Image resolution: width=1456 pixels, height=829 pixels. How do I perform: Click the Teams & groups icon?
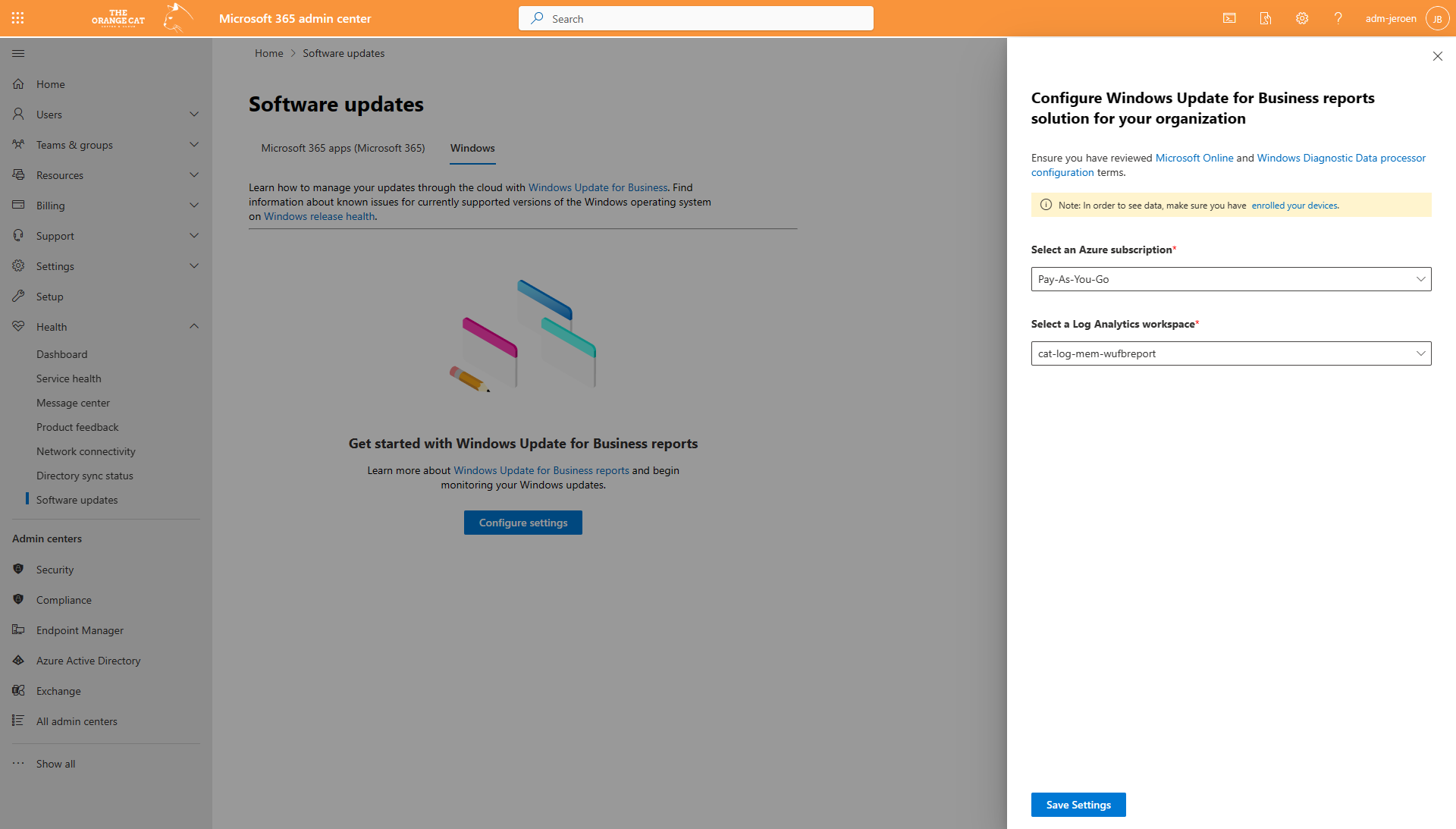[18, 145]
